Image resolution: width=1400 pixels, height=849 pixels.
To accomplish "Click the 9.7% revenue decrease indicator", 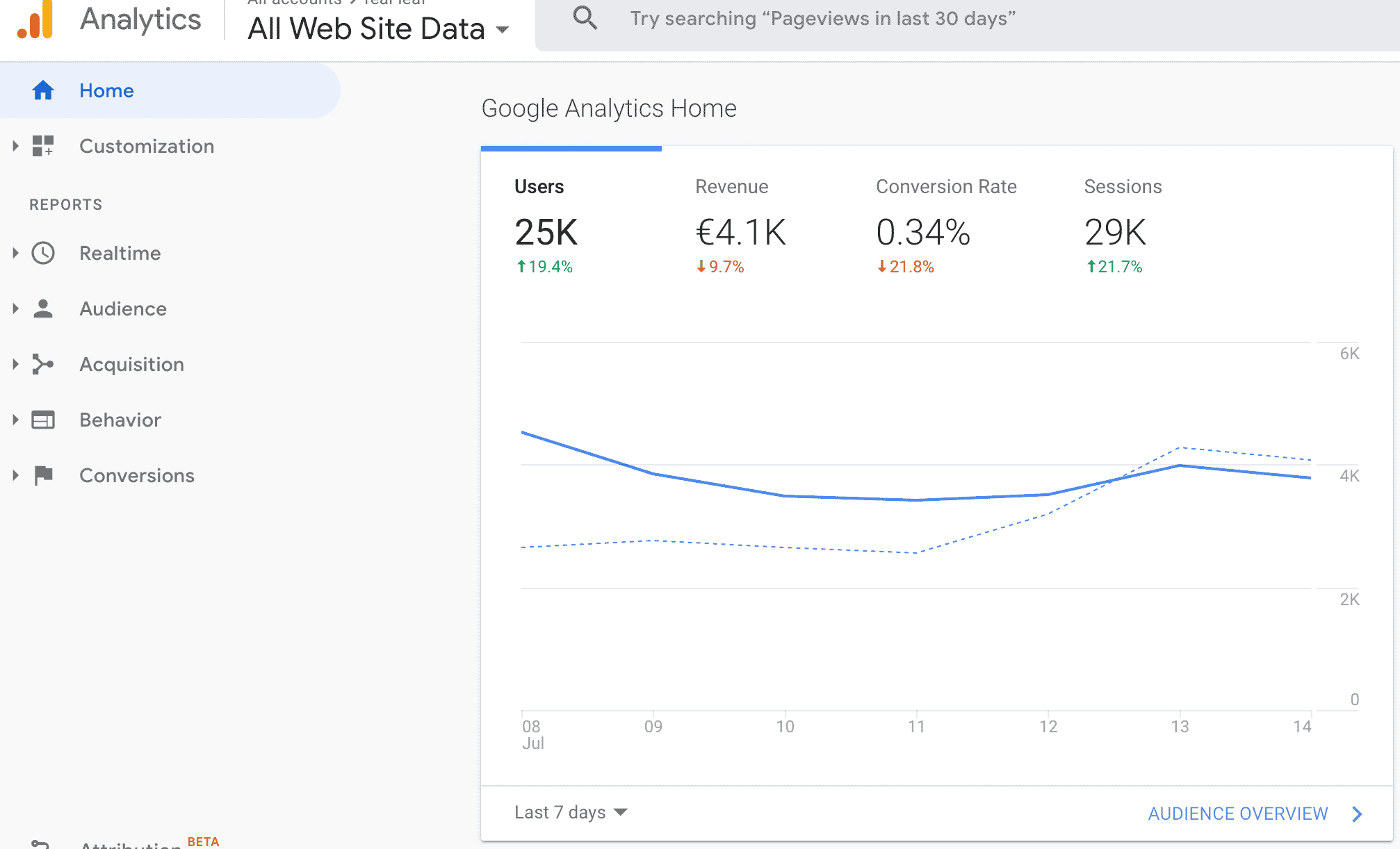I will click(x=720, y=267).
